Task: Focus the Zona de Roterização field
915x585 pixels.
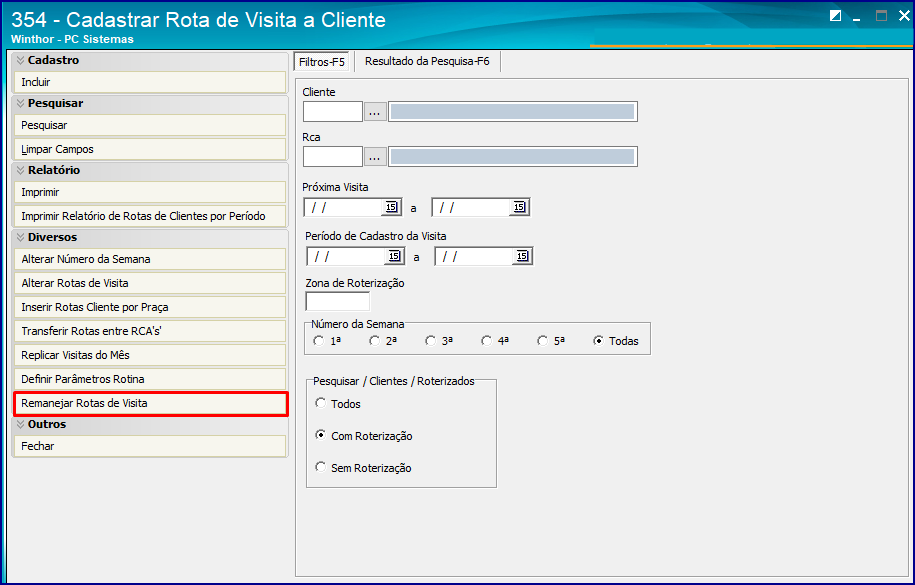Action: (337, 302)
